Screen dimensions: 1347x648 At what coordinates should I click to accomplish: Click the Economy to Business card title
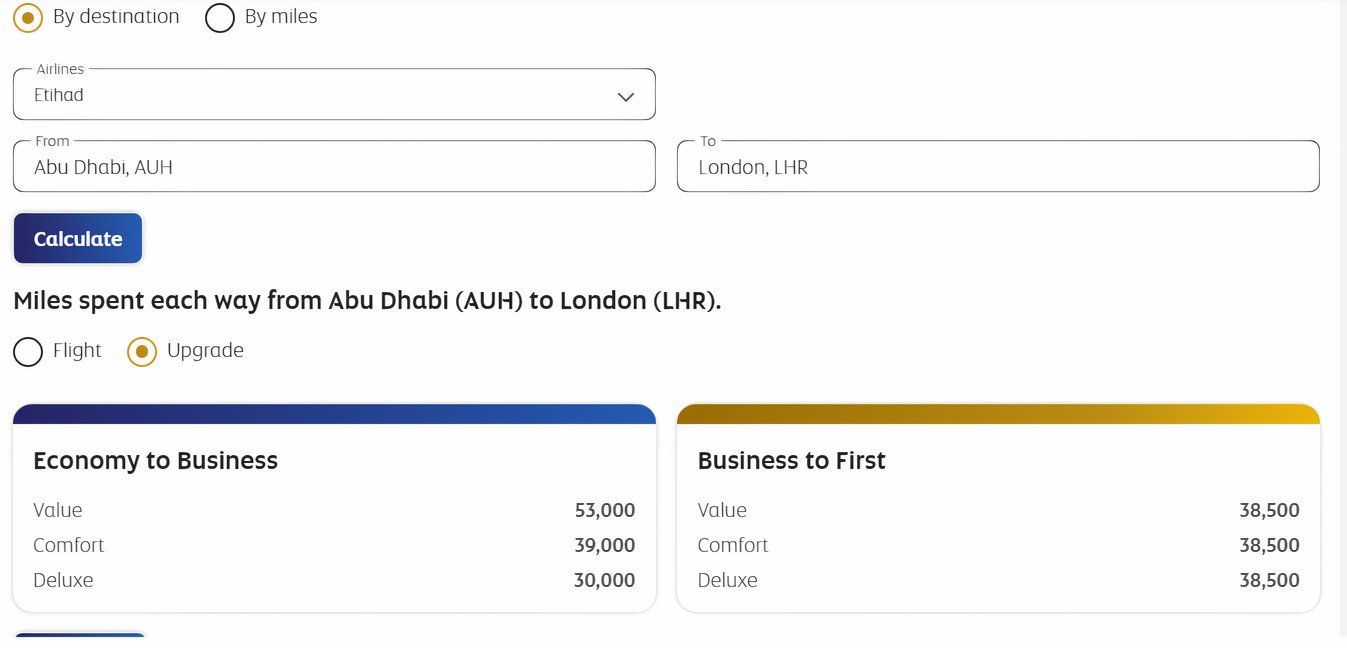click(155, 460)
